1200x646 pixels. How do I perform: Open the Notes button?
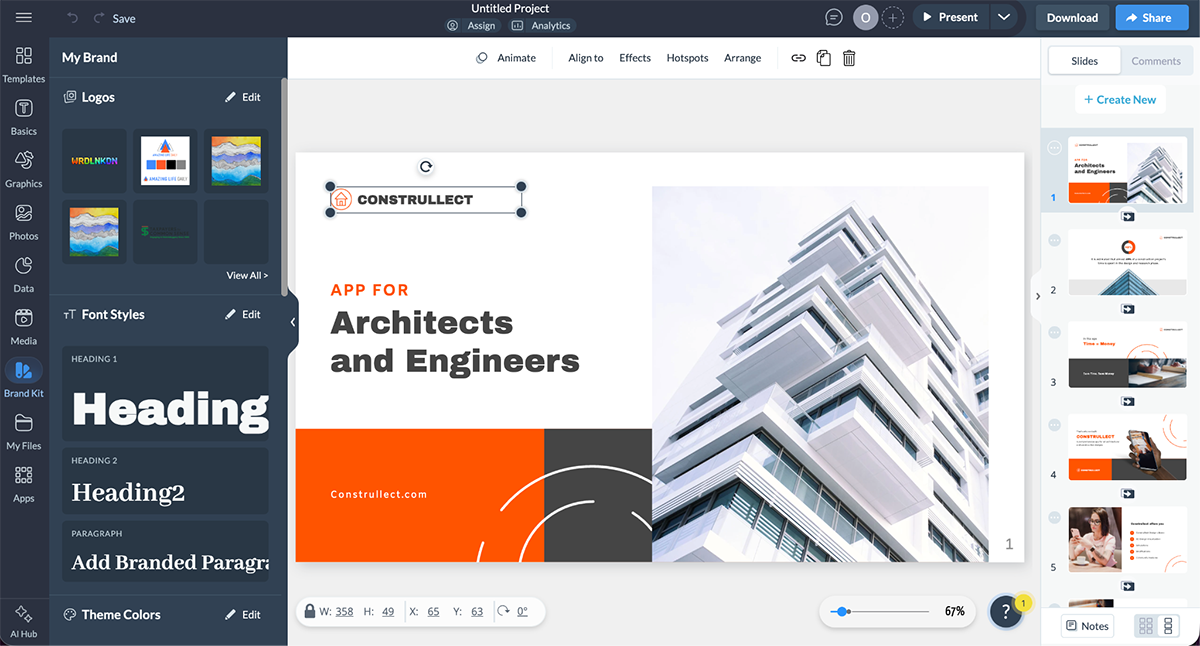1087,626
